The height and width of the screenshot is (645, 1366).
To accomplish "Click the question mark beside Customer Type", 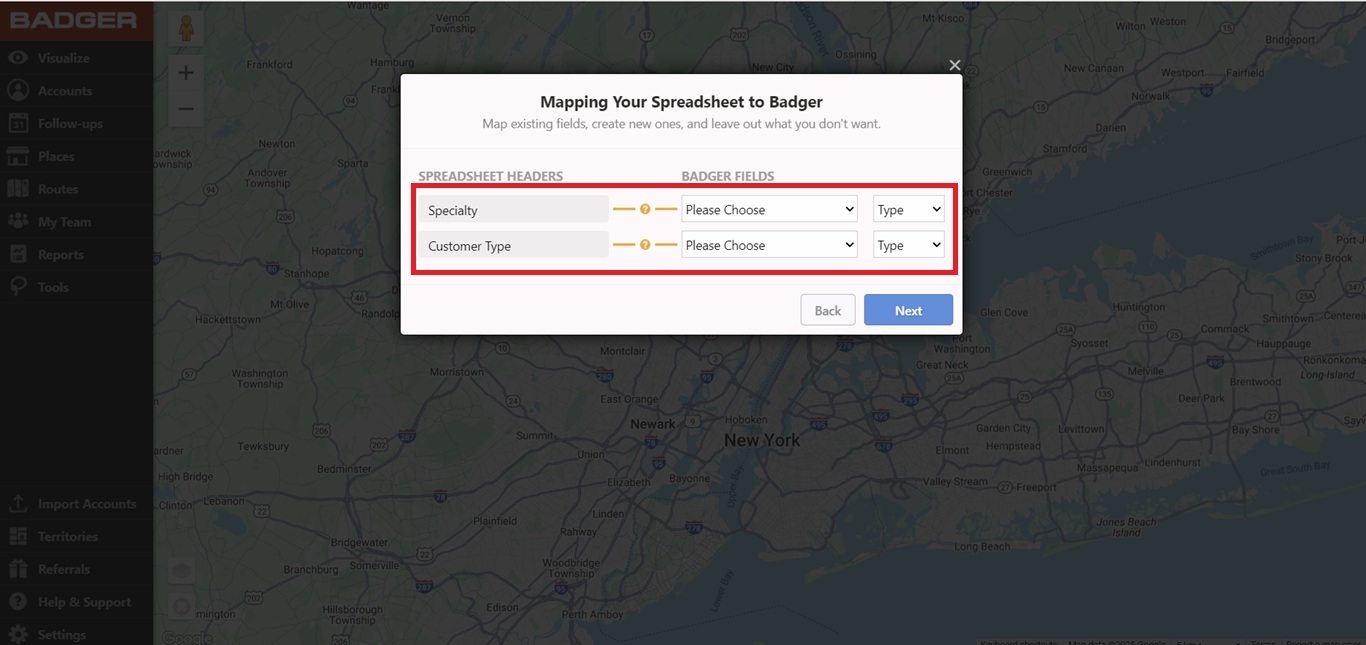I will (x=645, y=245).
